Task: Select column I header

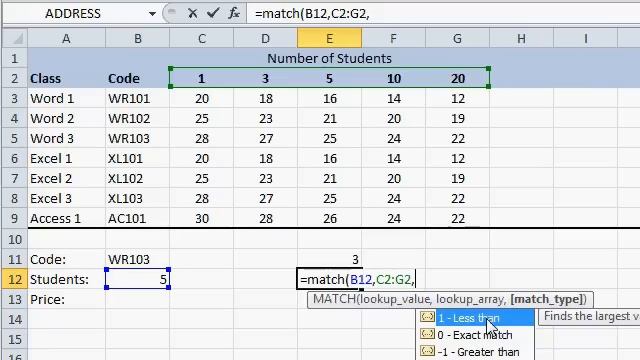Action: (586, 39)
